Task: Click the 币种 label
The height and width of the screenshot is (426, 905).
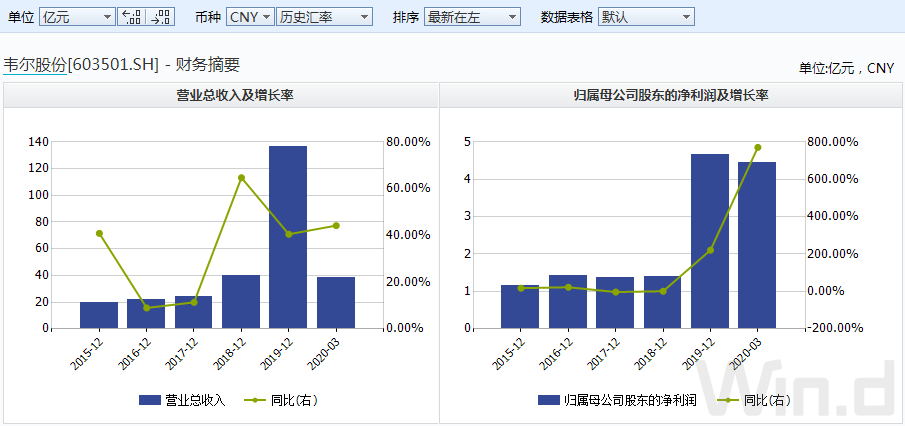Action: (x=208, y=17)
